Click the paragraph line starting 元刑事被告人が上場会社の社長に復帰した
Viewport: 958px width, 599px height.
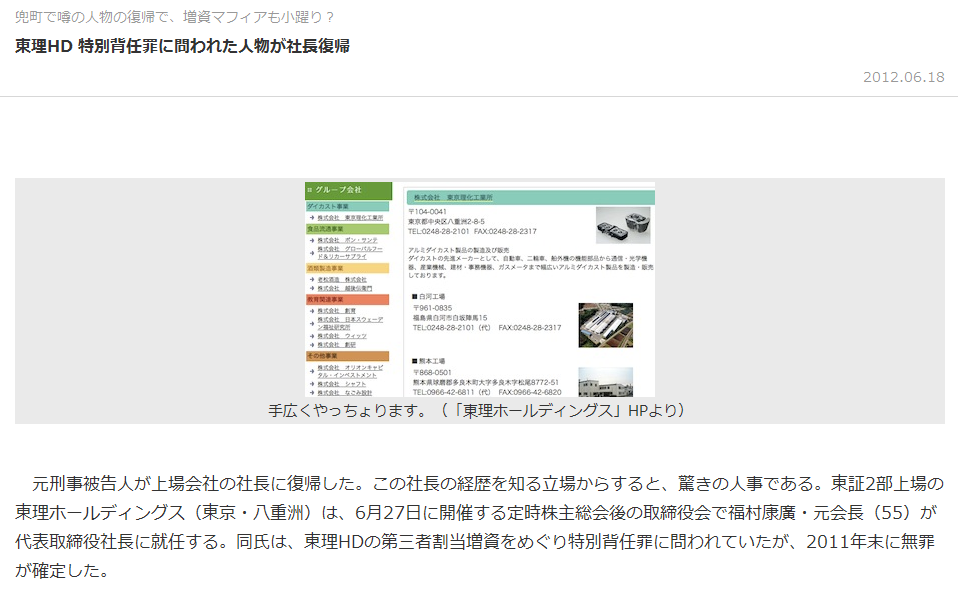click(488, 484)
